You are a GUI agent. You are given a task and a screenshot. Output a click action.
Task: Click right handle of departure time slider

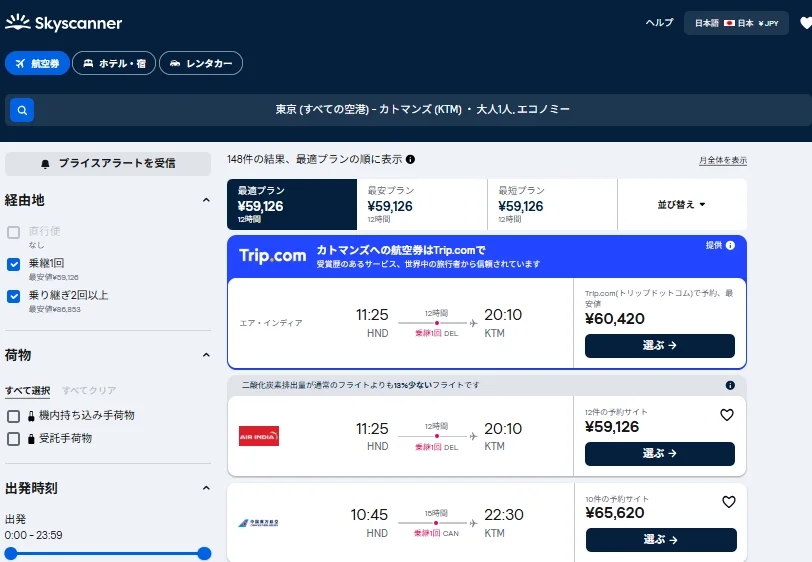(x=205, y=553)
